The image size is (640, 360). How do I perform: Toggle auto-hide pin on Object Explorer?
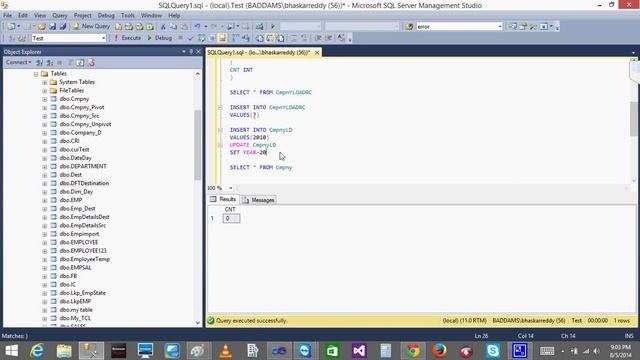(x=191, y=51)
